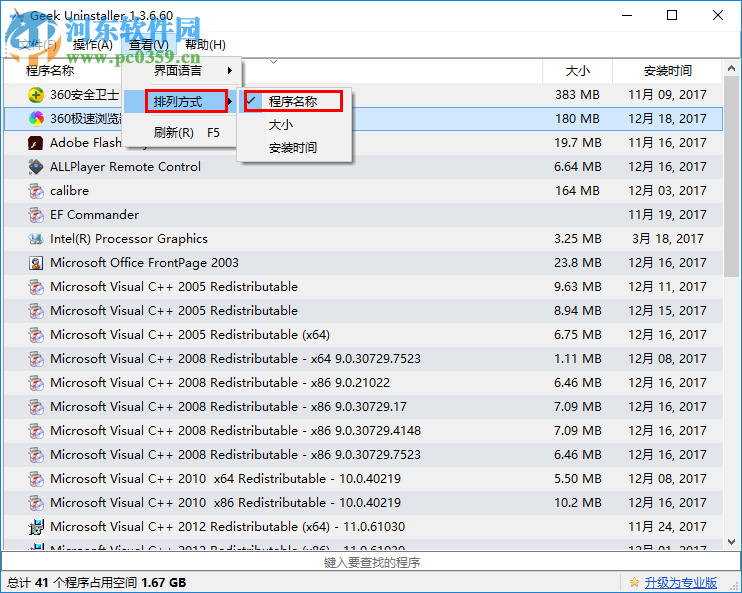
Task: Click the sort direction chevron above list
Action: coord(273,62)
